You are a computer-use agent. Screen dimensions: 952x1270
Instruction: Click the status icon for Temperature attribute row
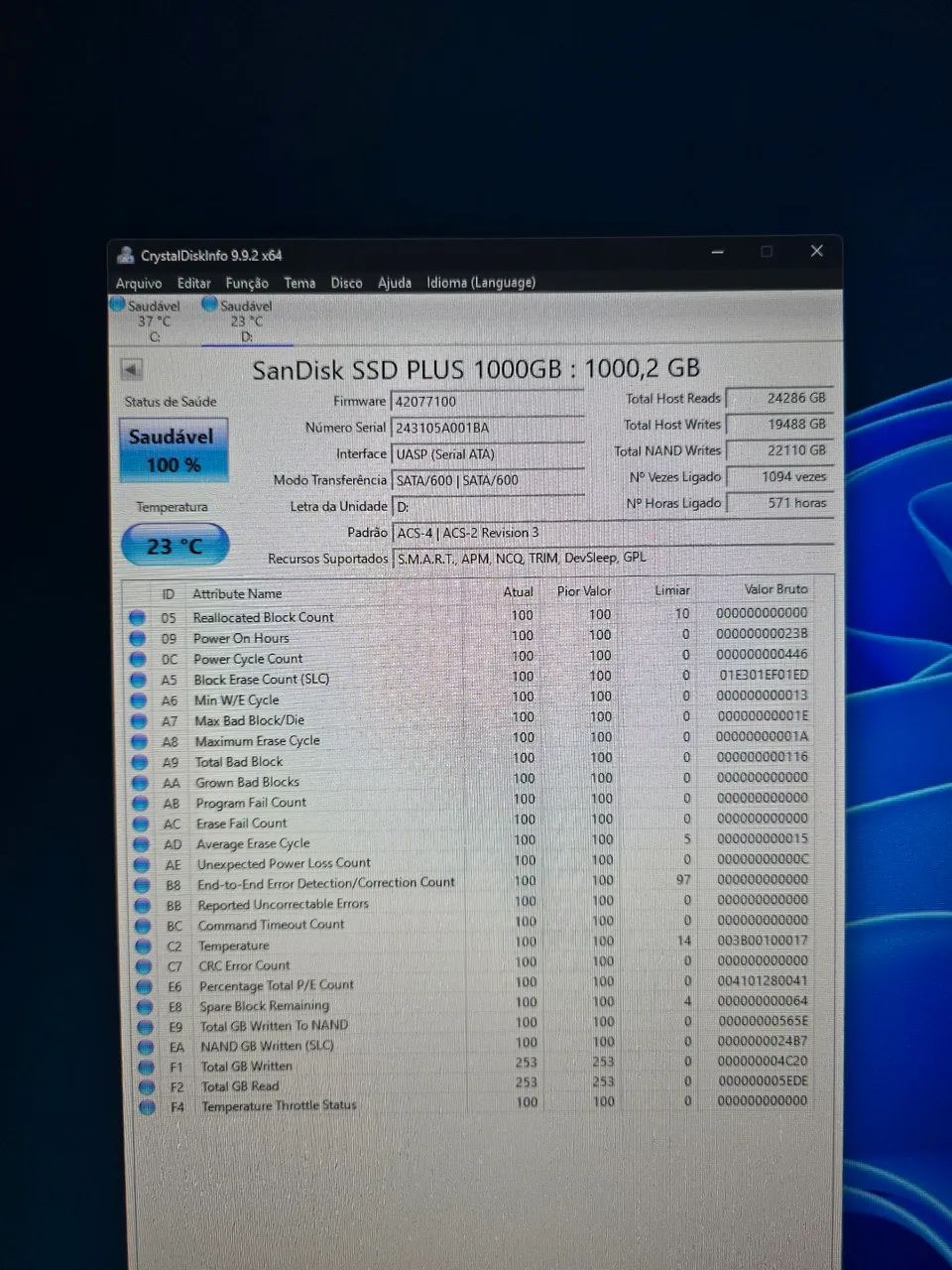(145, 947)
